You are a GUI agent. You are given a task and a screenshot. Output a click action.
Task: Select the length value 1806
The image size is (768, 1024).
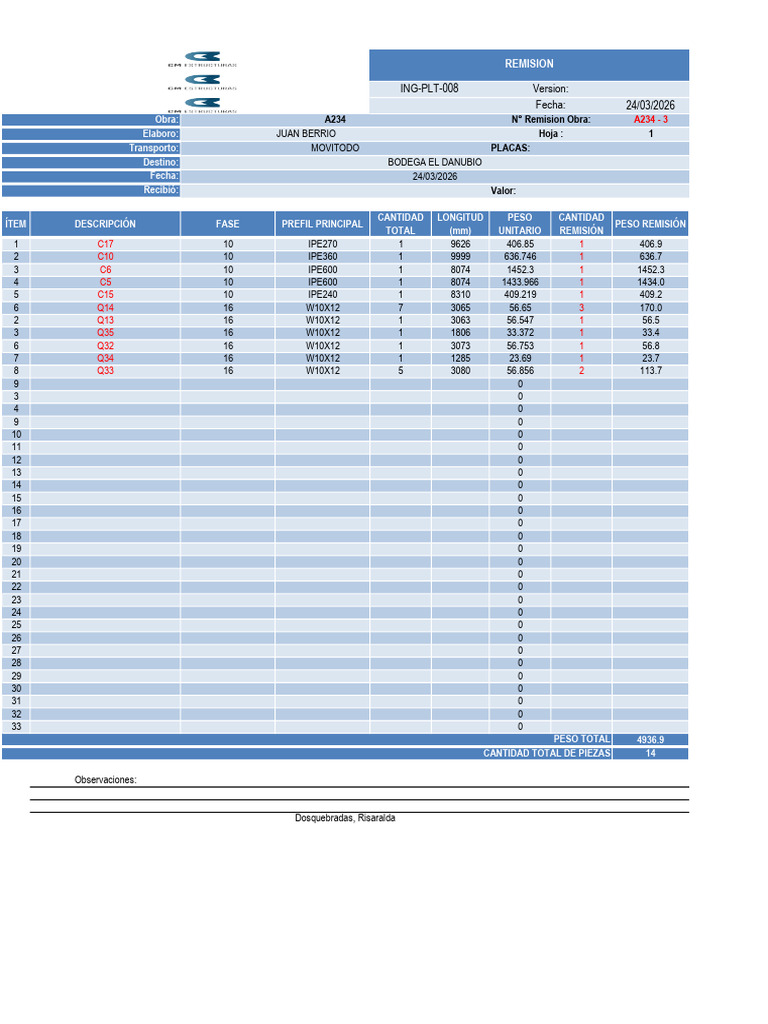[x=460, y=332]
